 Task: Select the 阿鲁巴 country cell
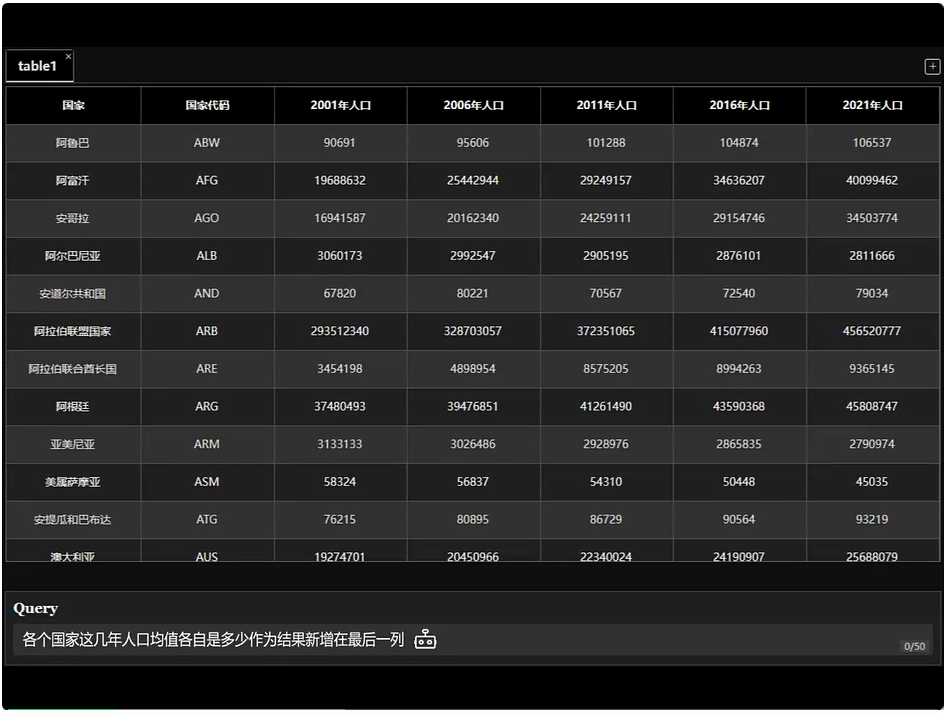tap(73, 143)
